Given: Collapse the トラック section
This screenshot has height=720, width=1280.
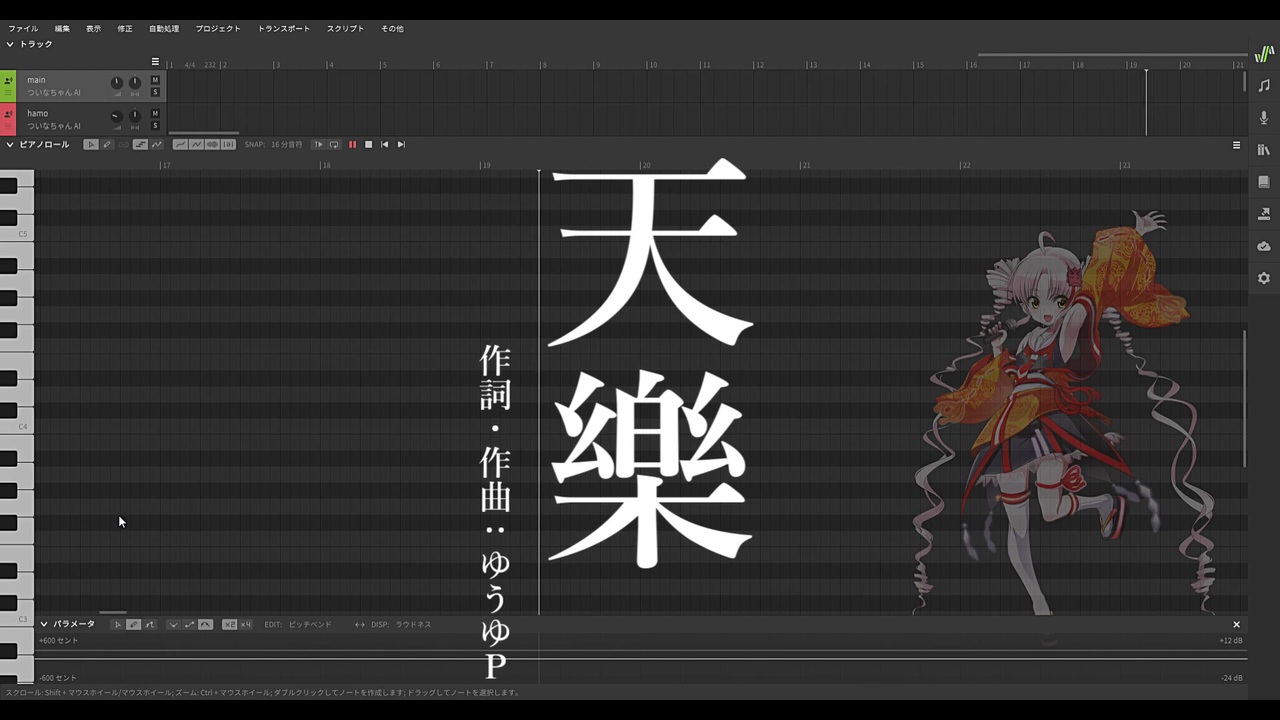Looking at the screenshot, I should pyautogui.click(x=10, y=44).
